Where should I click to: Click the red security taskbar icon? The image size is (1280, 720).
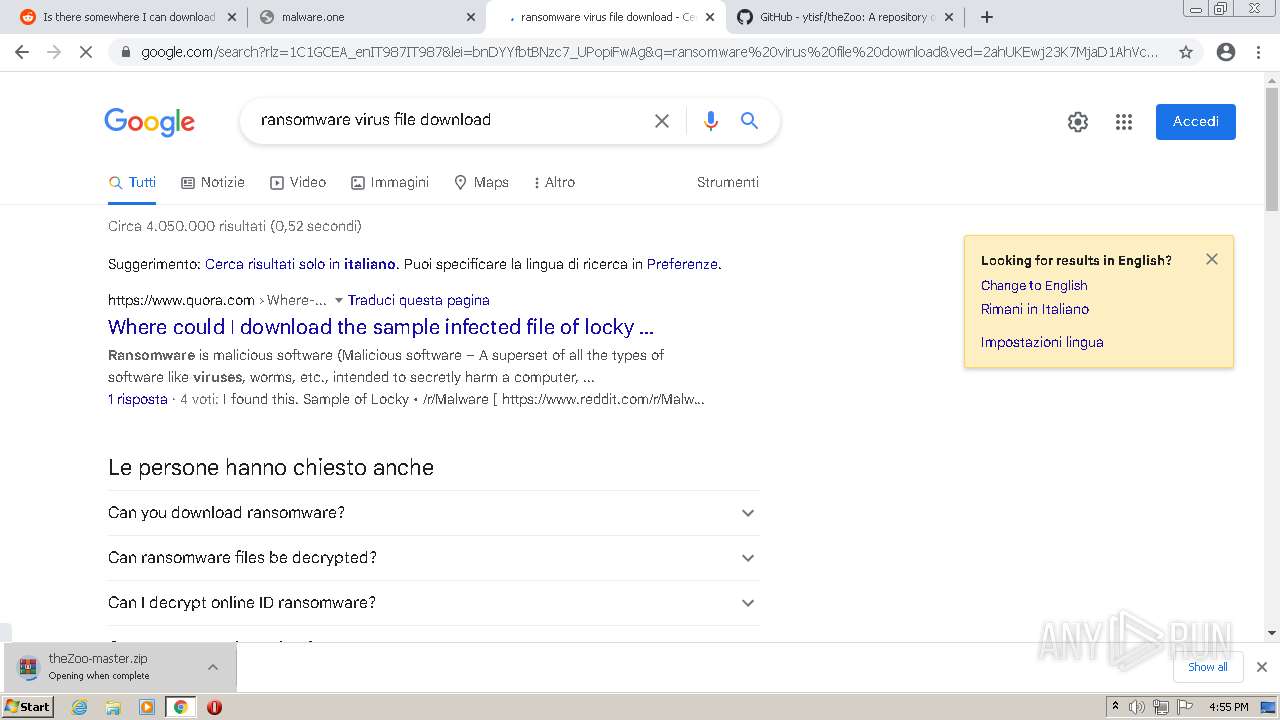pos(214,707)
